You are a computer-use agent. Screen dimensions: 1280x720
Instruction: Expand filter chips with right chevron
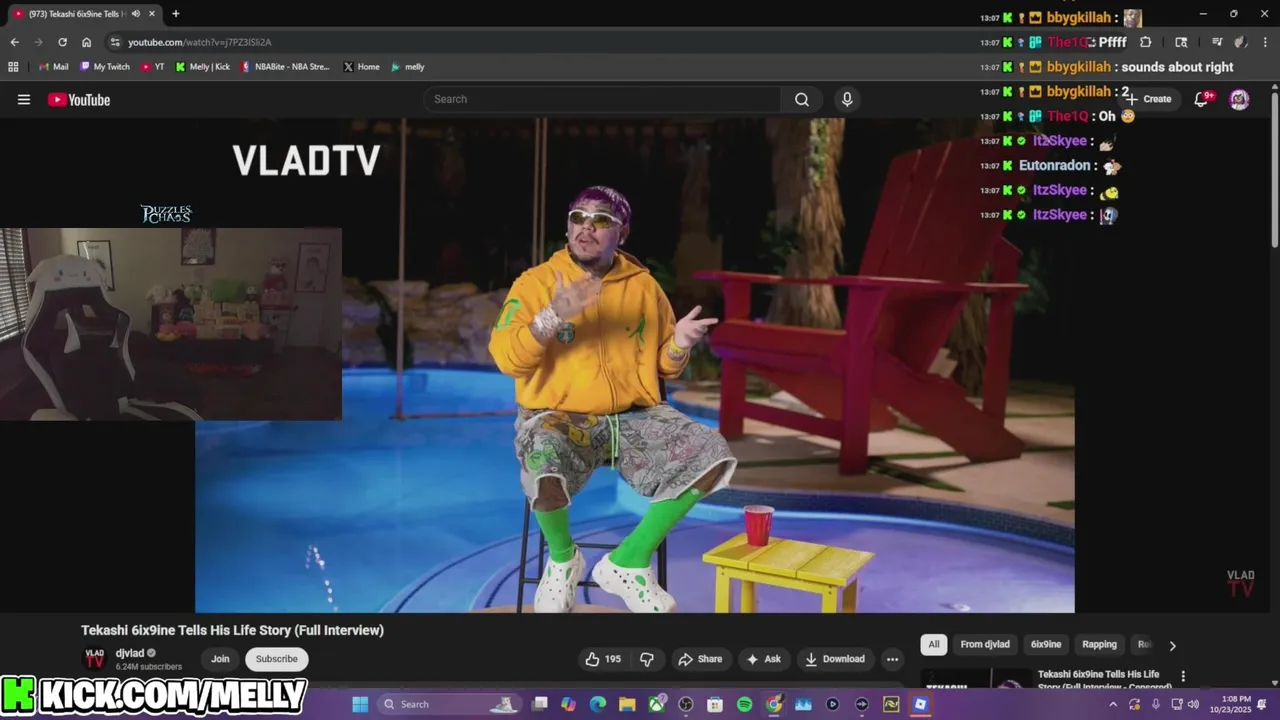point(1172,645)
